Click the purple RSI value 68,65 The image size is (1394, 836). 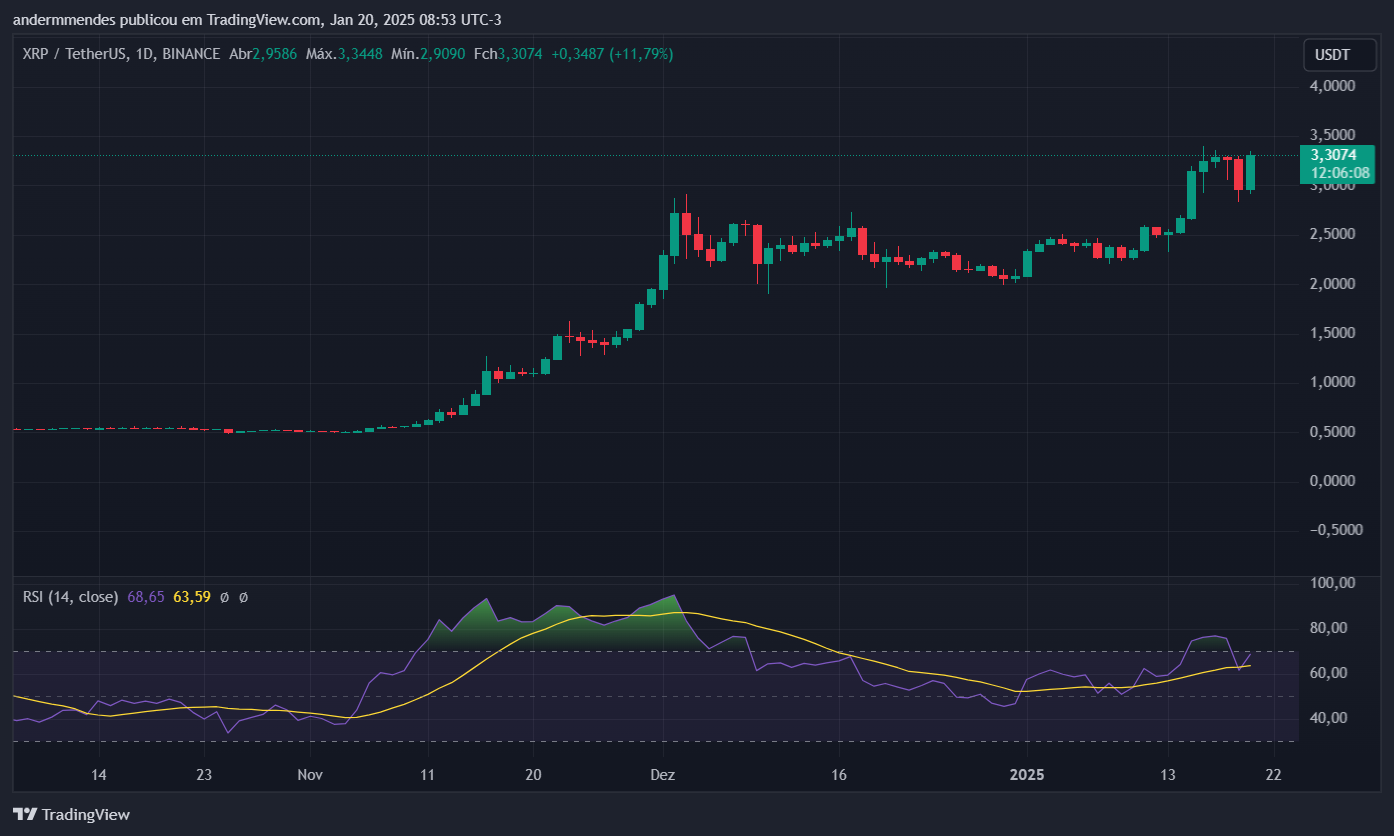146,597
